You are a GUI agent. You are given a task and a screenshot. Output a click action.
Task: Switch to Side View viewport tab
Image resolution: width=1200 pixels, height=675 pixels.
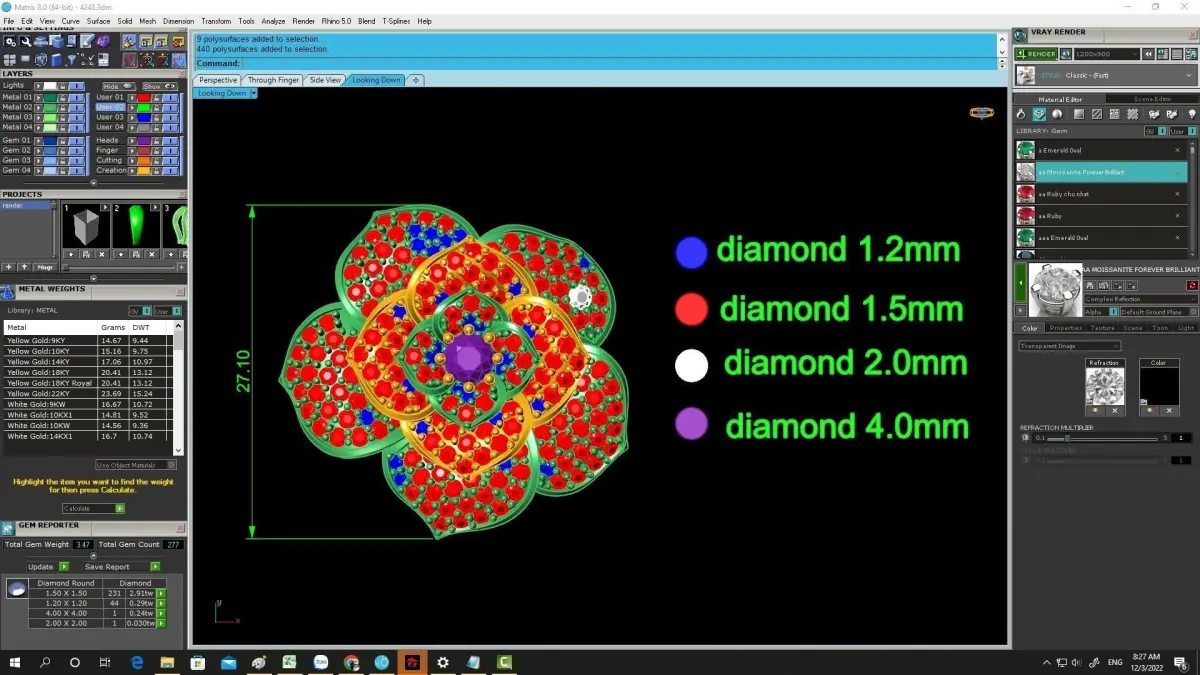tap(325, 80)
